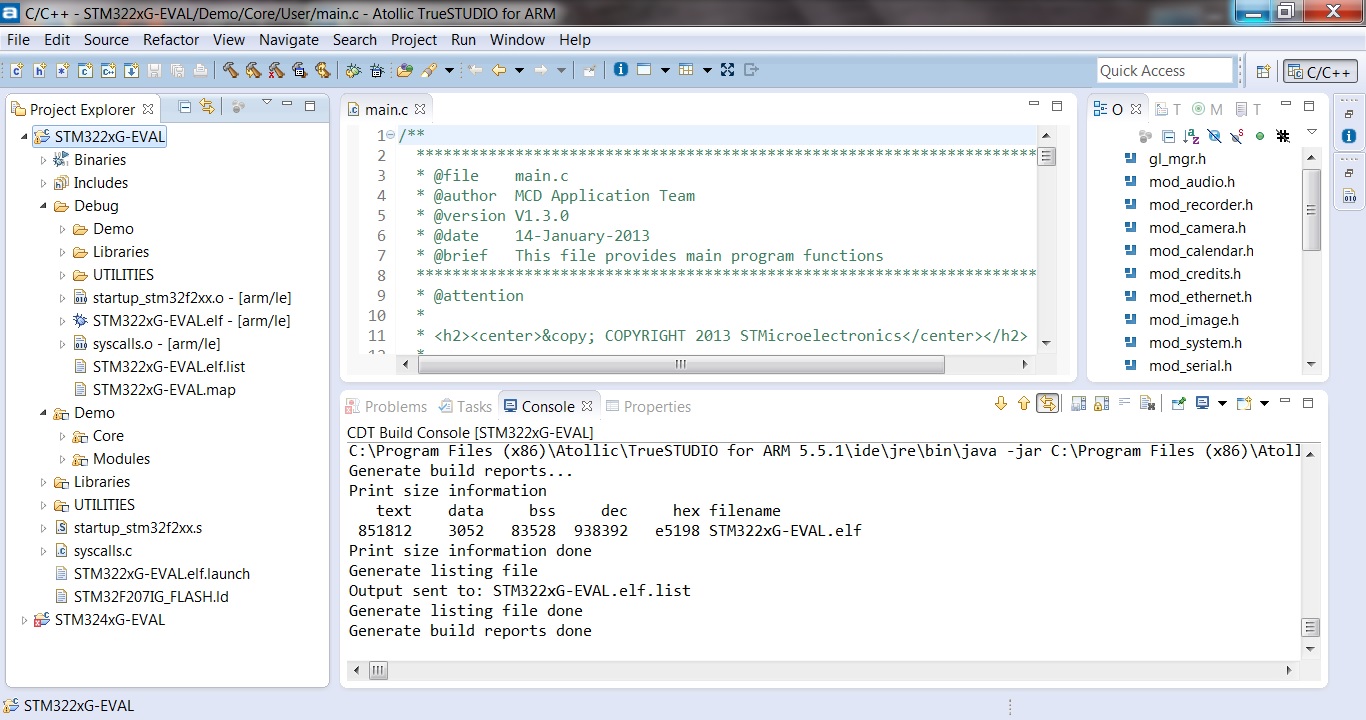The width and height of the screenshot is (1366, 720).
Task: Click the Display Selected Console monitor icon
Action: [1202, 404]
